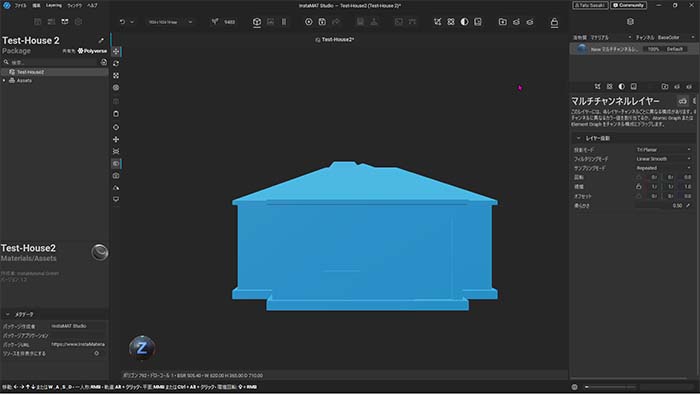Click the Polyverse link

point(92,51)
